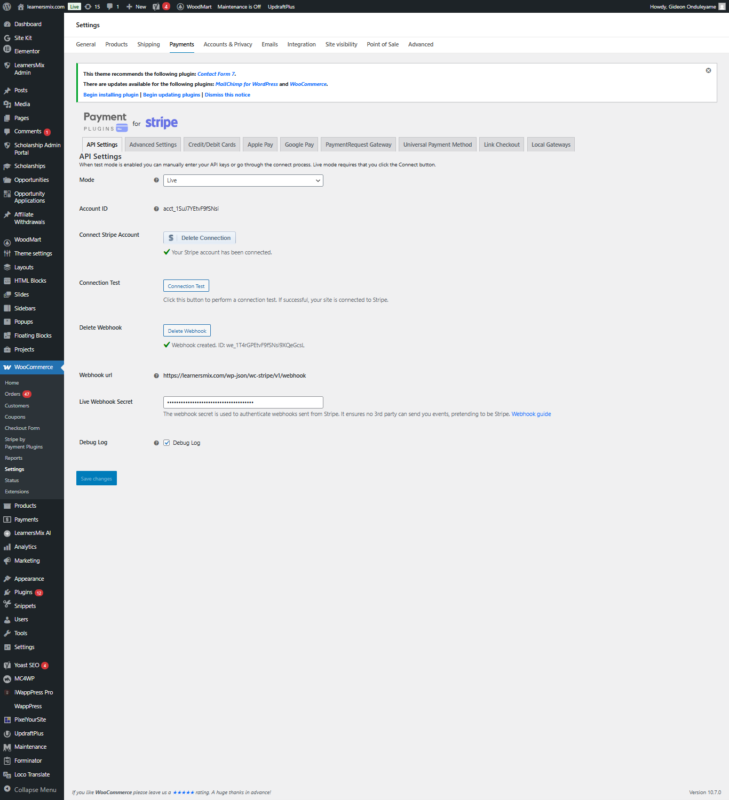Click the five-star rating link in footer
Screen dimensions: 729x800
click(x=183, y=792)
